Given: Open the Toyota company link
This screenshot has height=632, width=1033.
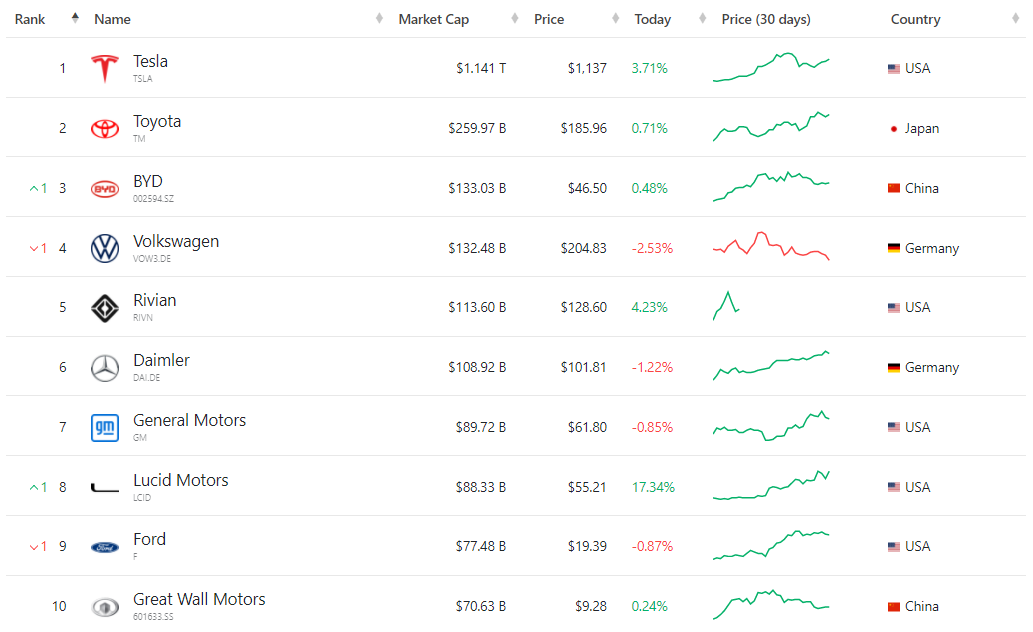Looking at the screenshot, I should [157, 121].
